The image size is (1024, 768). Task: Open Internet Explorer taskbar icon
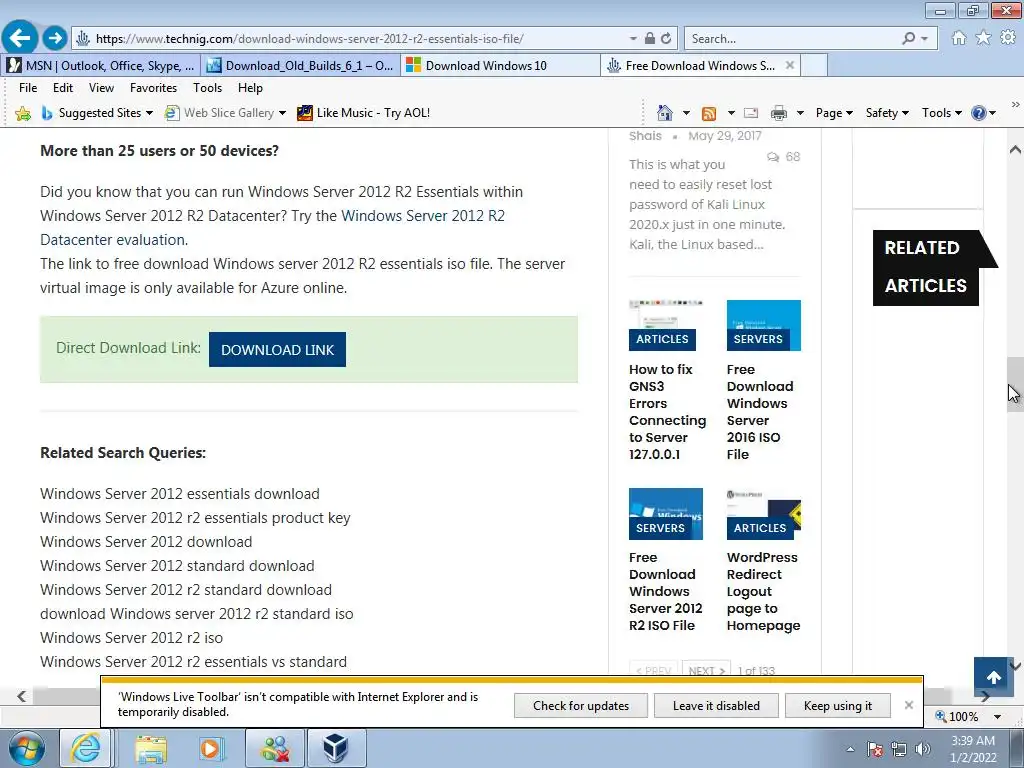click(86, 748)
